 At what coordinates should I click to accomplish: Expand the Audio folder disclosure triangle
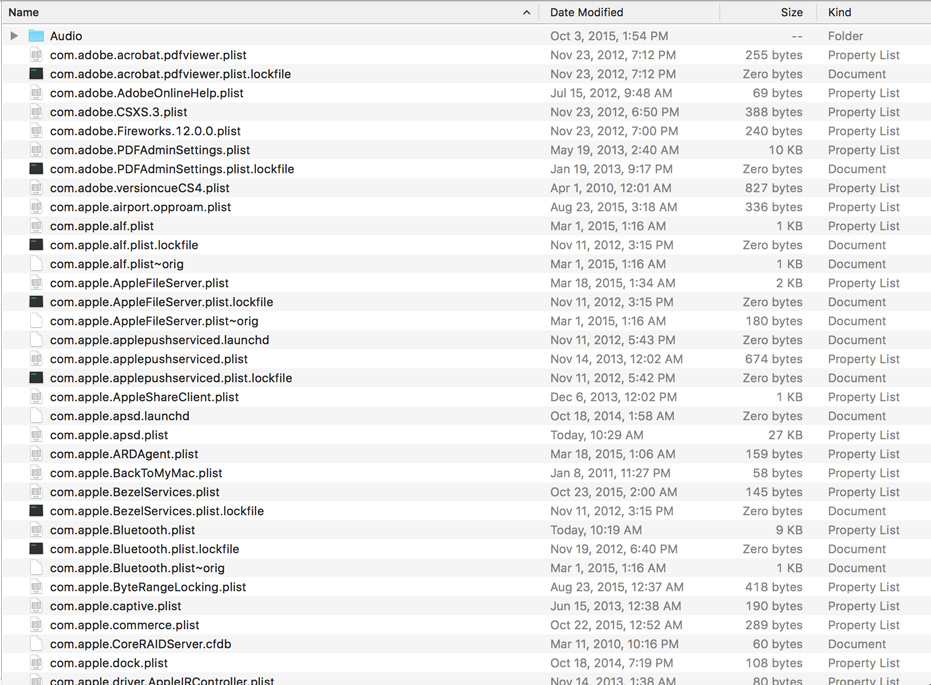pyautogui.click(x=14, y=36)
